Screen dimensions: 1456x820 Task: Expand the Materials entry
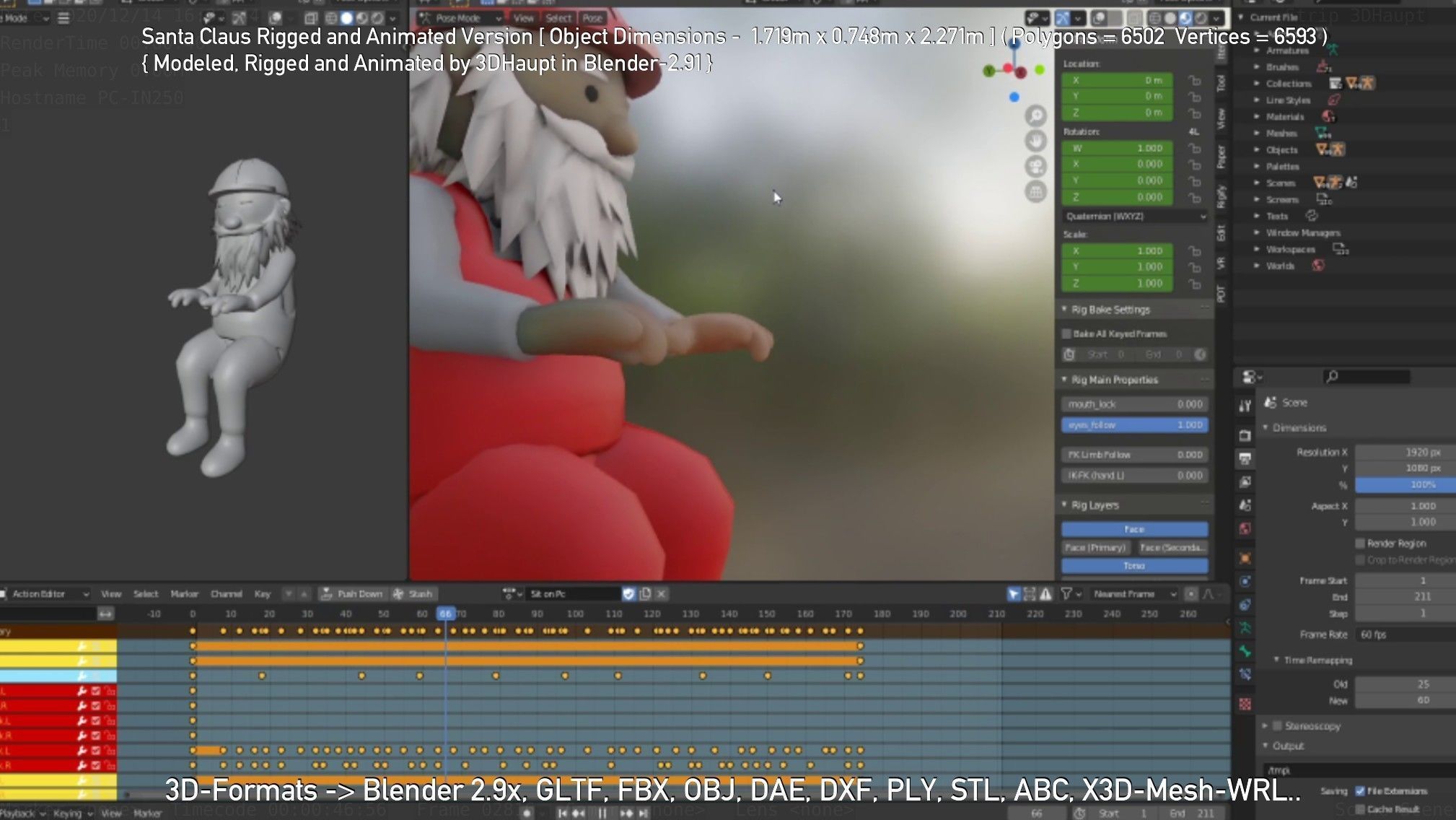pos(1257,116)
